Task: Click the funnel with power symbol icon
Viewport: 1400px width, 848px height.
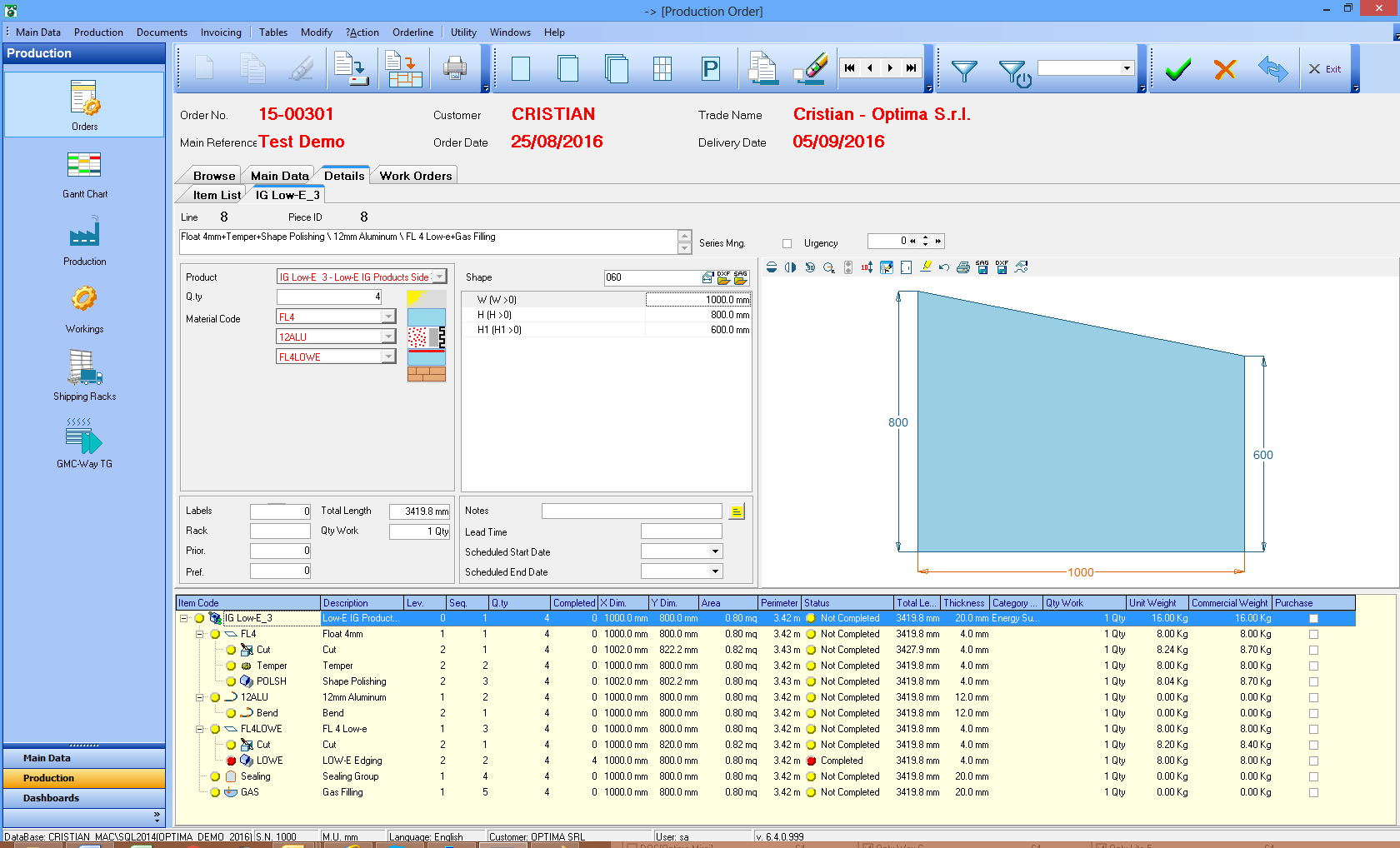Action: point(1014,73)
